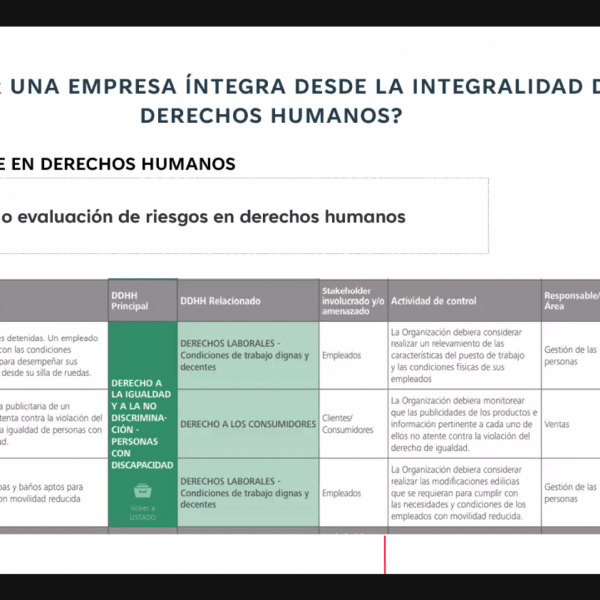
Task: Click the 'Derecho a los consumidores' cell
Action: (246, 424)
